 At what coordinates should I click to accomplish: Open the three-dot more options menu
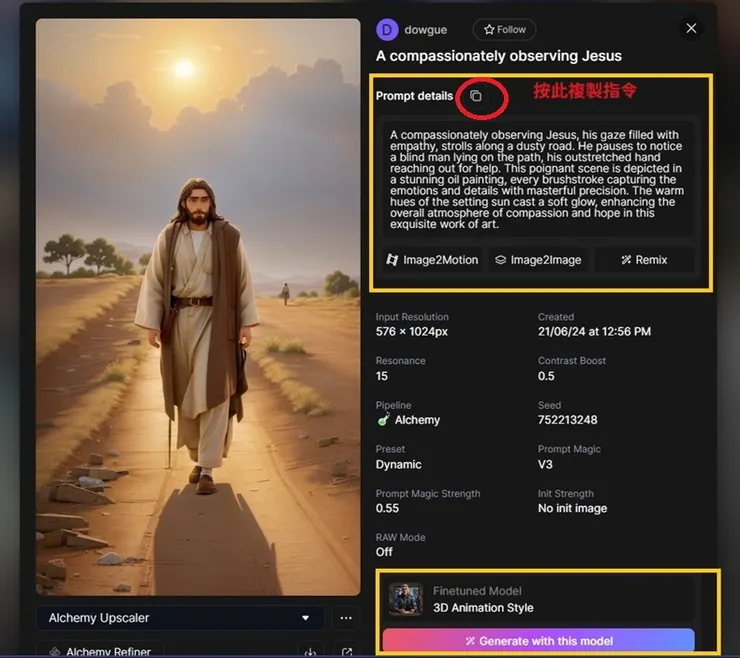coord(345,618)
